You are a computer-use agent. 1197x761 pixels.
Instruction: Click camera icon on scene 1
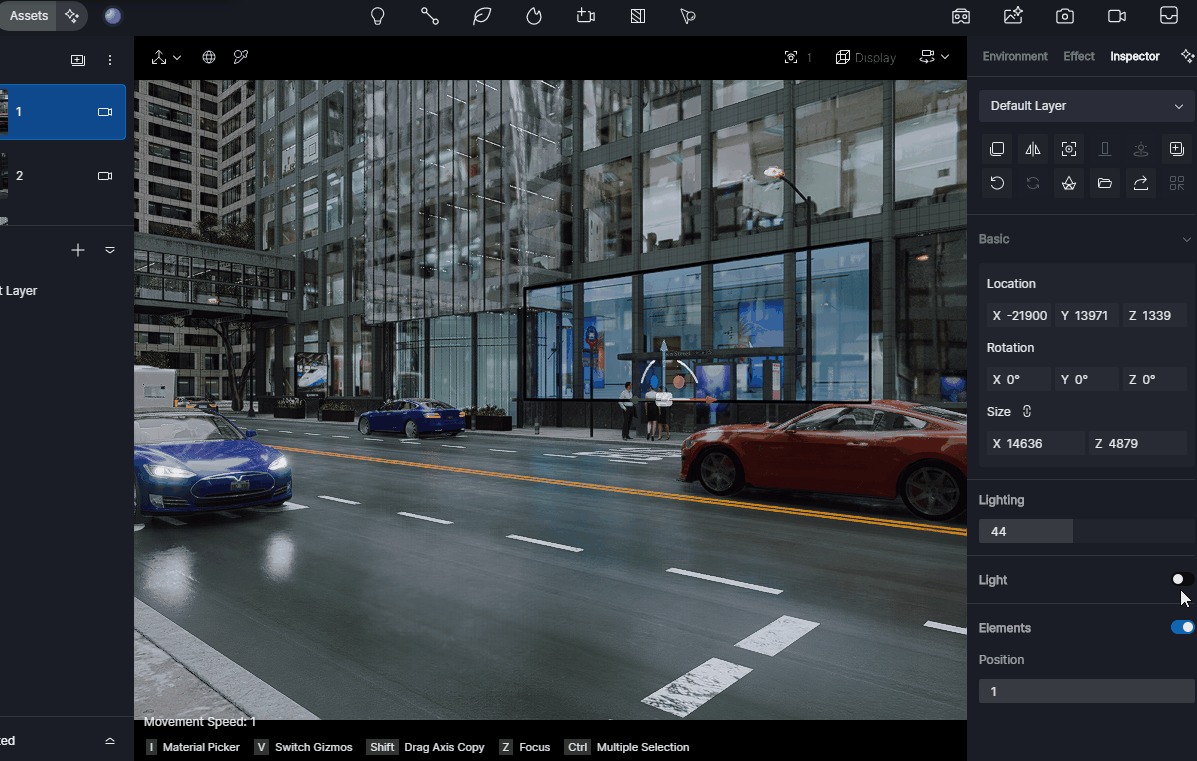click(105, 112)
